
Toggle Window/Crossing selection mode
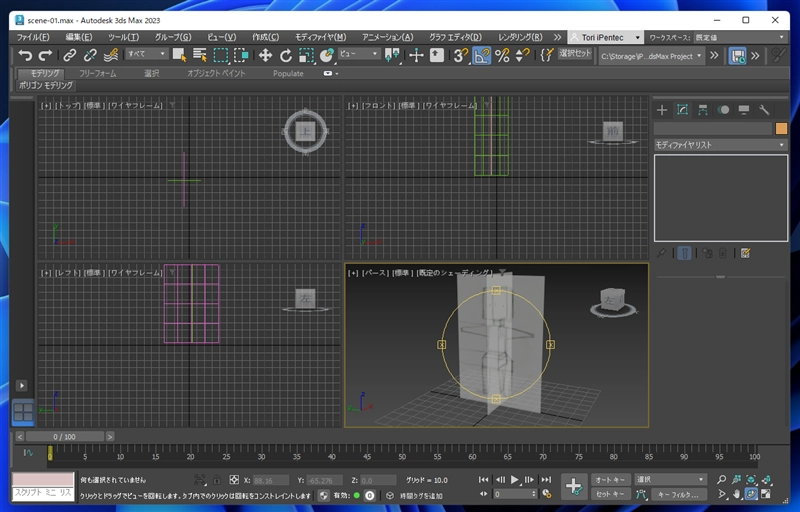(240, 55)
